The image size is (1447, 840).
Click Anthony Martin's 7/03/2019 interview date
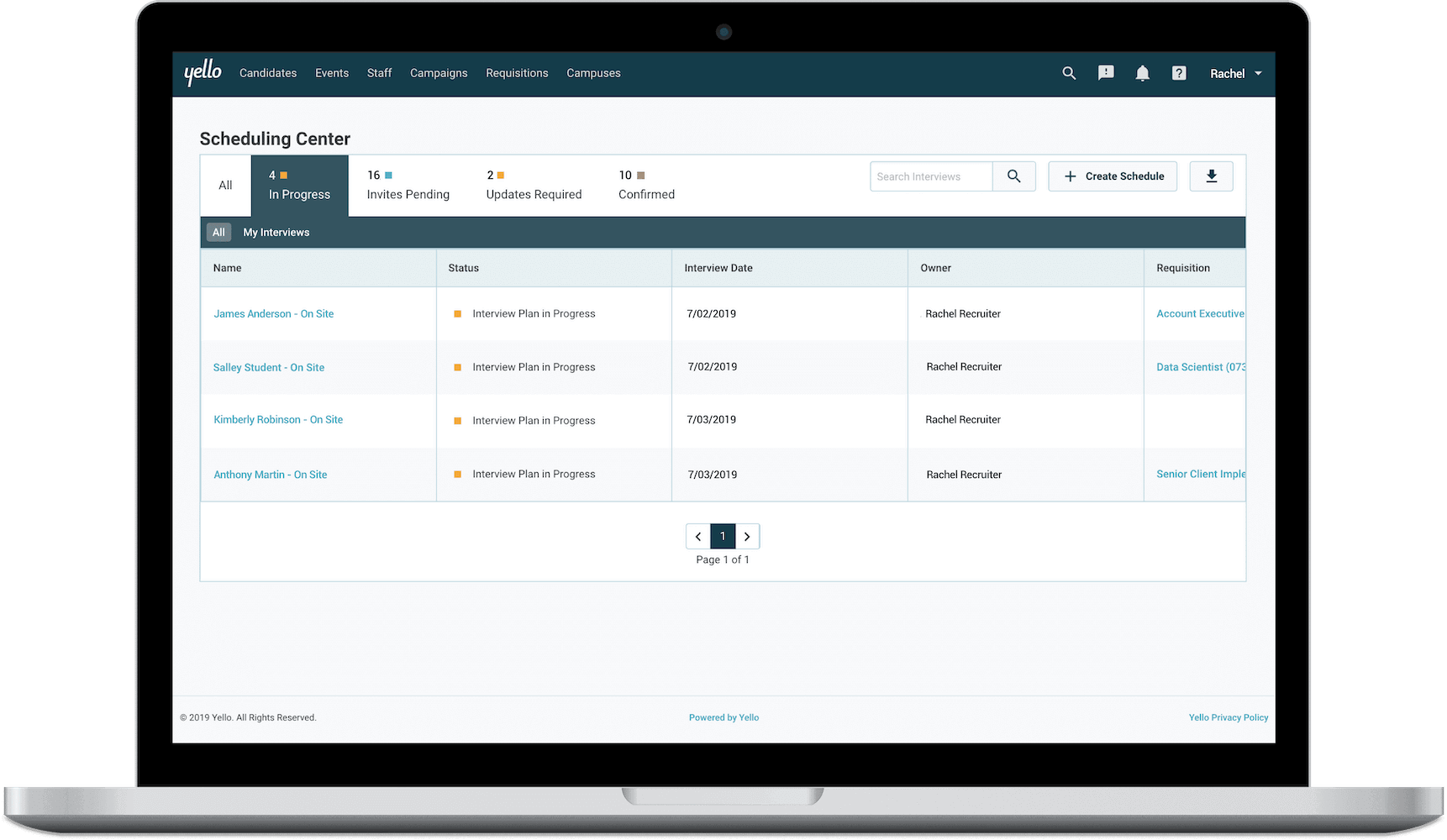(713, 475)
